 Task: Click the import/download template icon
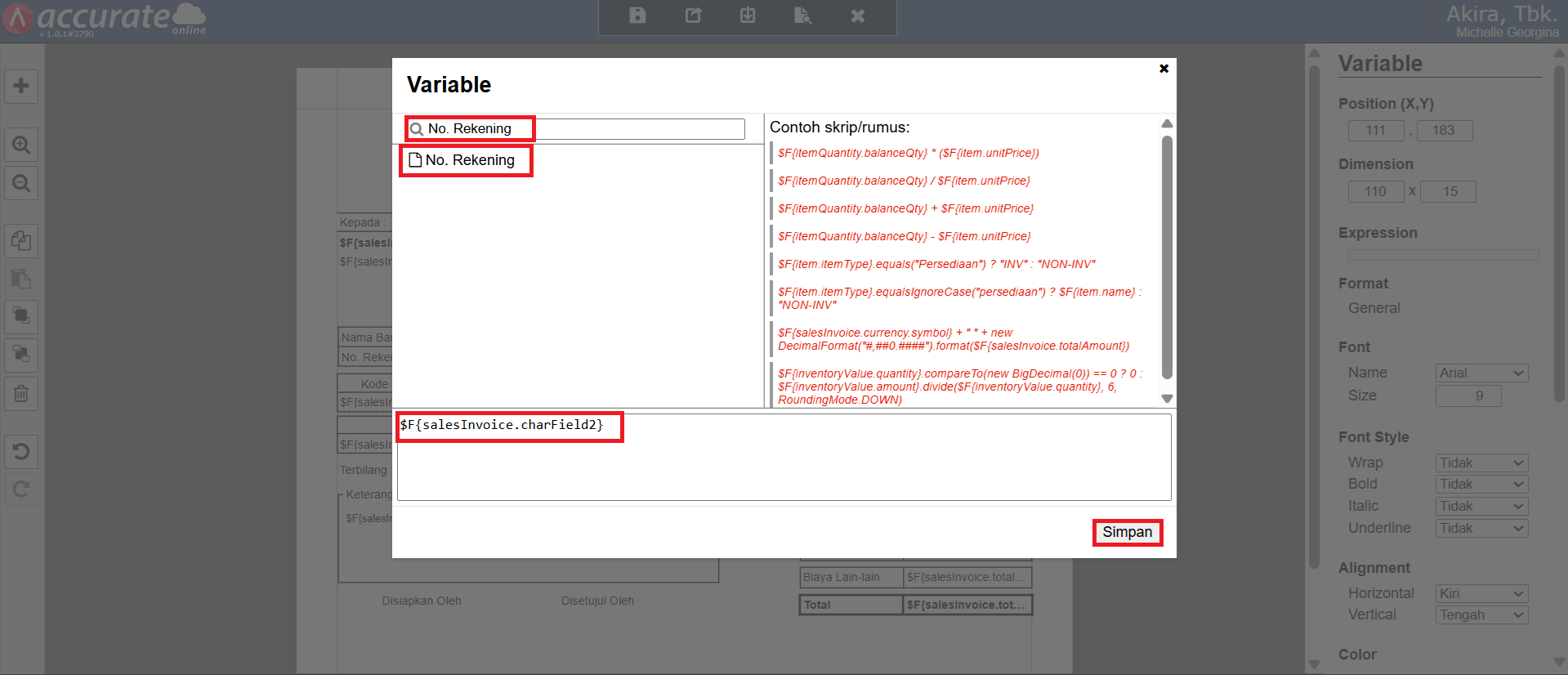point(748,16)
